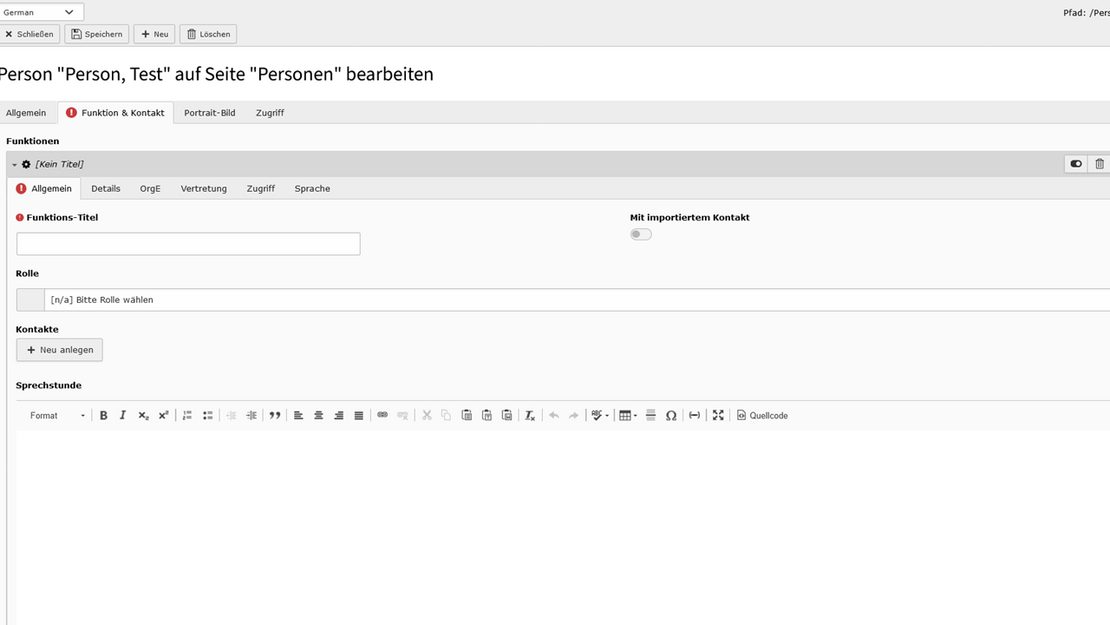This screenshot has width=1110, height=625.
Task: Click the Speichern button
Action: coord(97,34)
